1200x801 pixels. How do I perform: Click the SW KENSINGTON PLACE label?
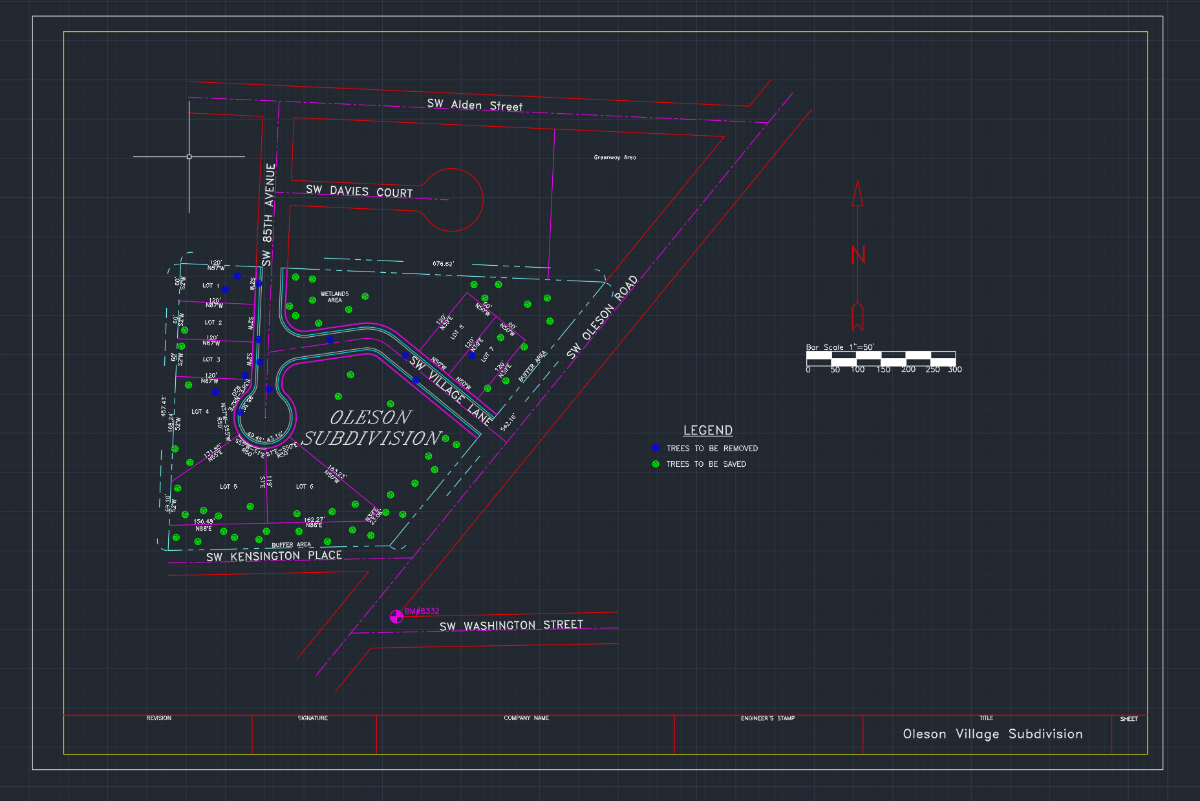274,556
